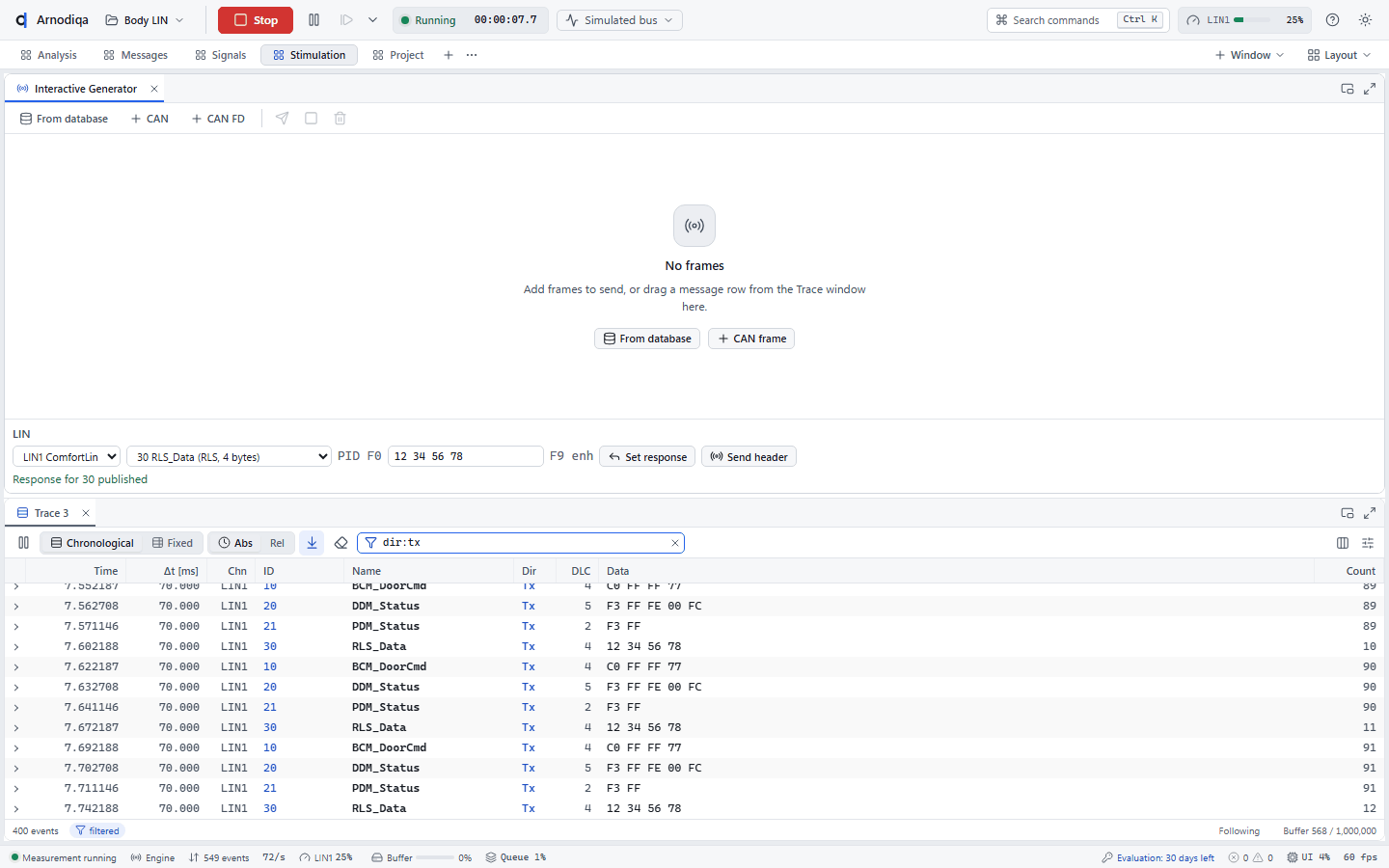
Task: Maximize the Trace 3 panel
Action: point(1370,513)
